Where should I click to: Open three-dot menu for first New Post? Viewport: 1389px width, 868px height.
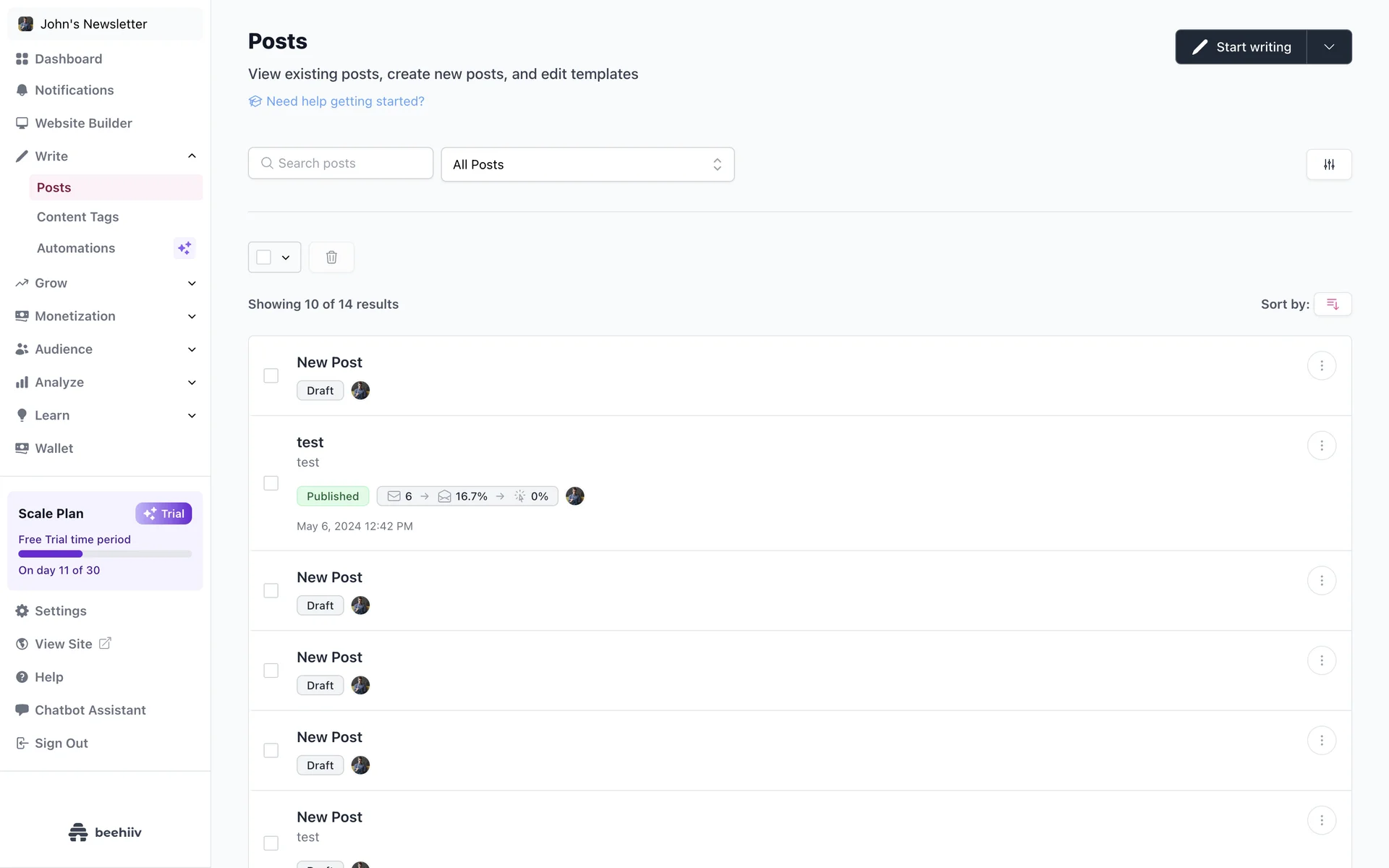click(x=1321, y=366)
